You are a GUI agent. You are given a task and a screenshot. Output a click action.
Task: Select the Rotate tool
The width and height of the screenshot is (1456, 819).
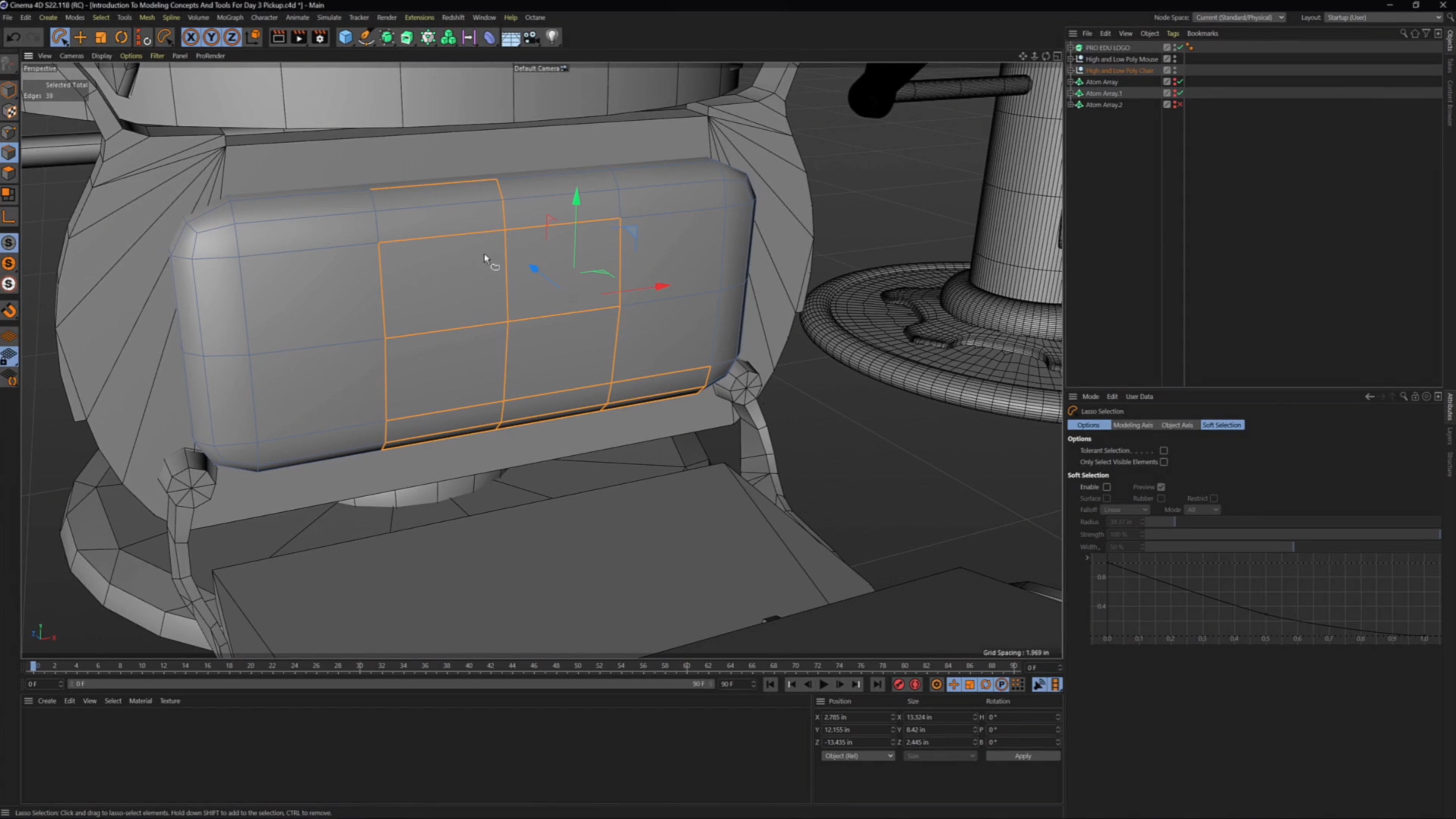(x=121, y=37)
